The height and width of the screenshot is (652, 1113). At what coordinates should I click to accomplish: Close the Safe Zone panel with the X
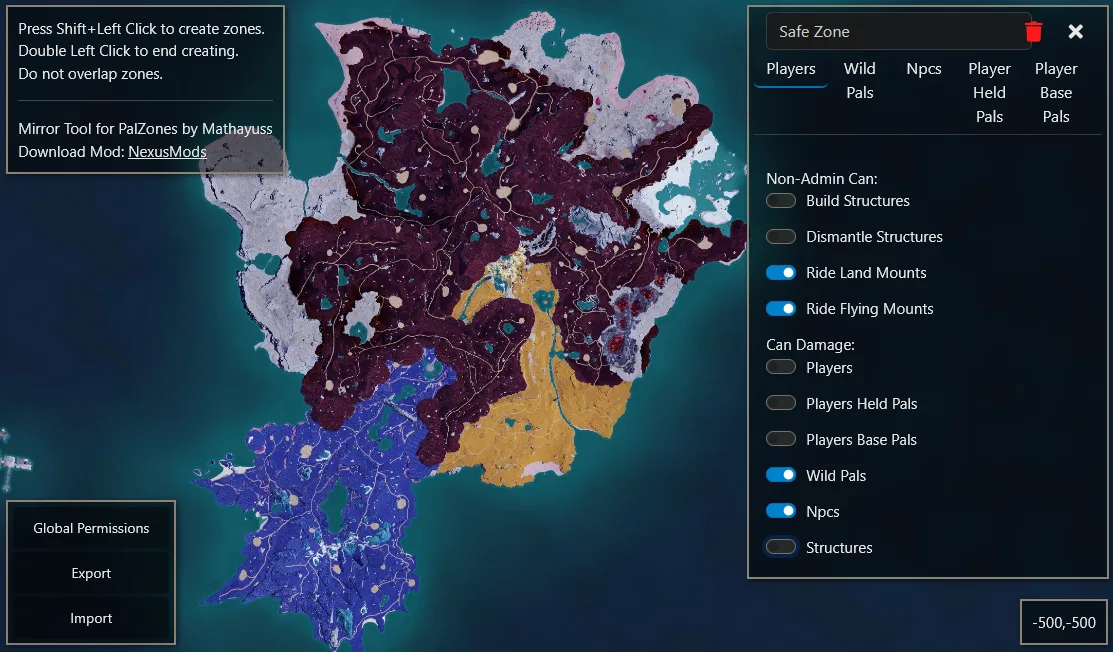point(1075,31)
